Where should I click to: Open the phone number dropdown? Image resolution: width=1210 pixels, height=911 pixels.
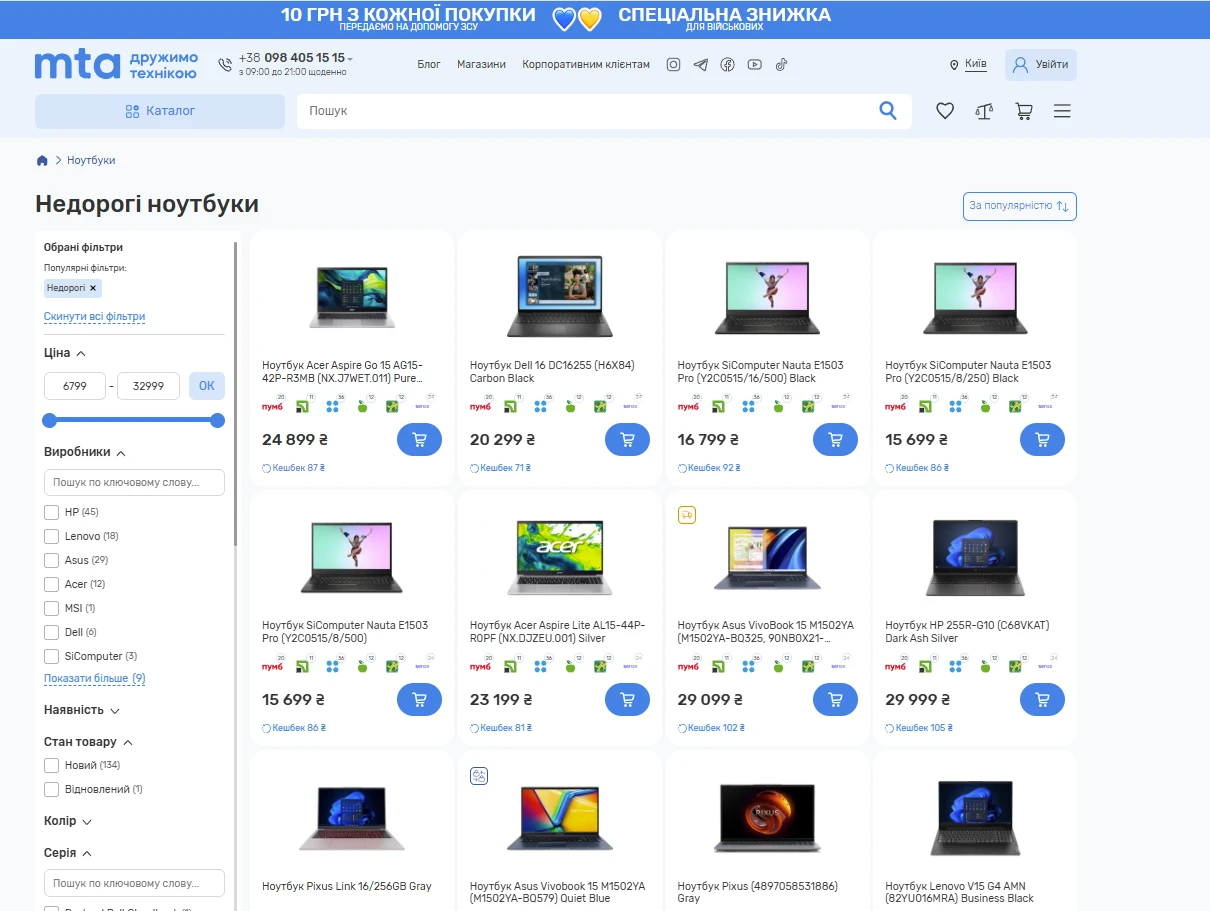(x=350, y=59)
